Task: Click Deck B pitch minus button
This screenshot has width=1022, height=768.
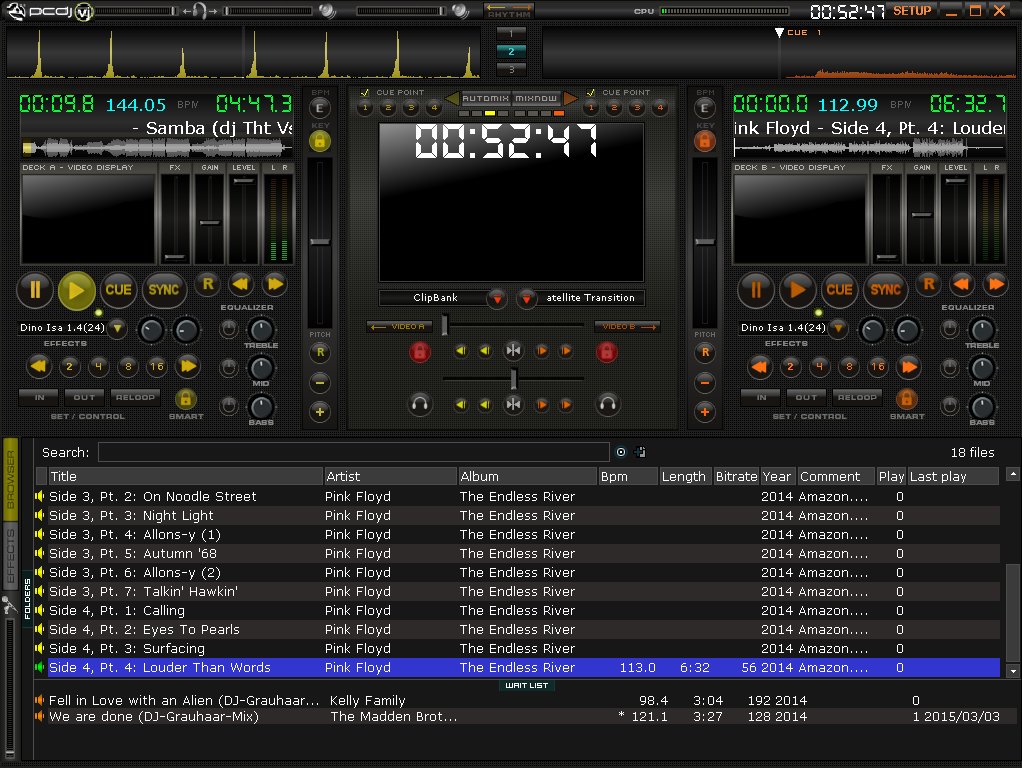Action: [705, 382]
